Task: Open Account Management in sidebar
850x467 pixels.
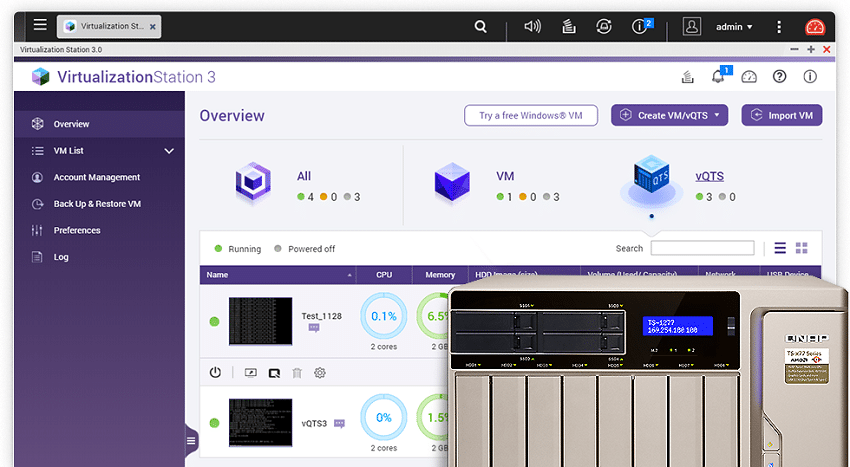Action: click(x=100, y=177)
